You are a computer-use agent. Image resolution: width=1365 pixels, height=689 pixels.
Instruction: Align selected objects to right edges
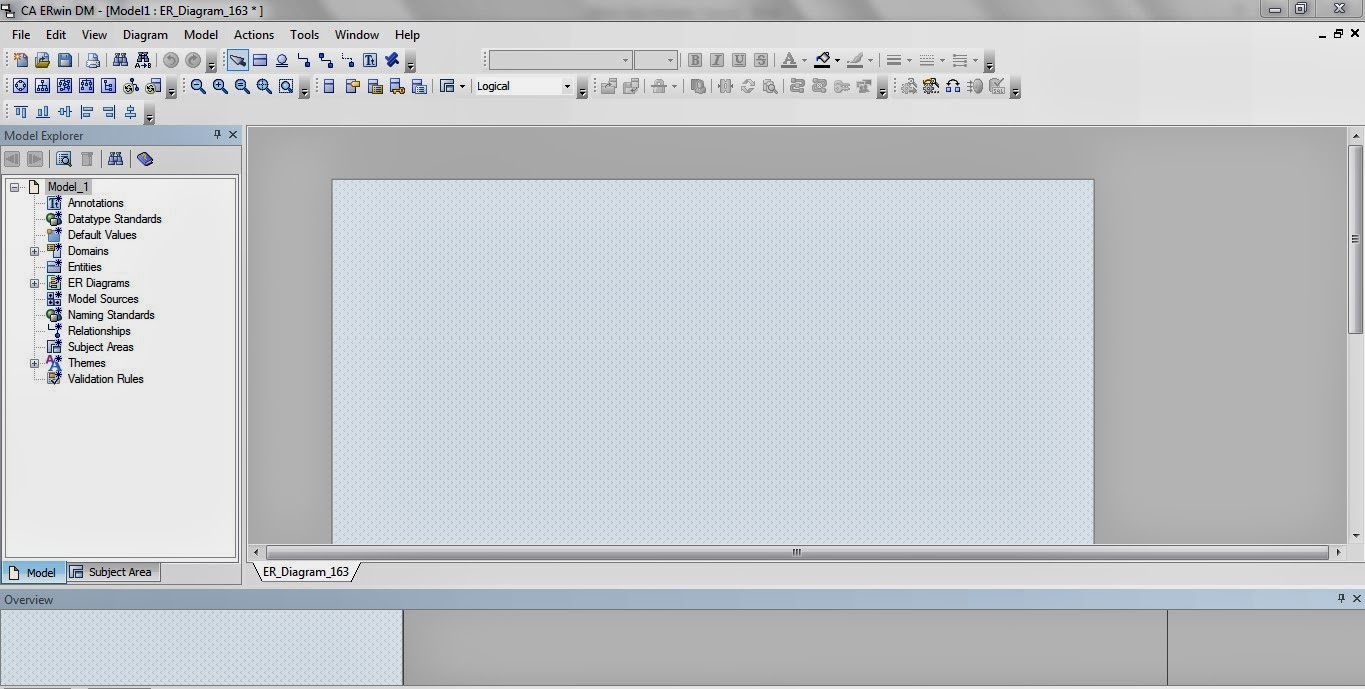(x=108, y=113)
